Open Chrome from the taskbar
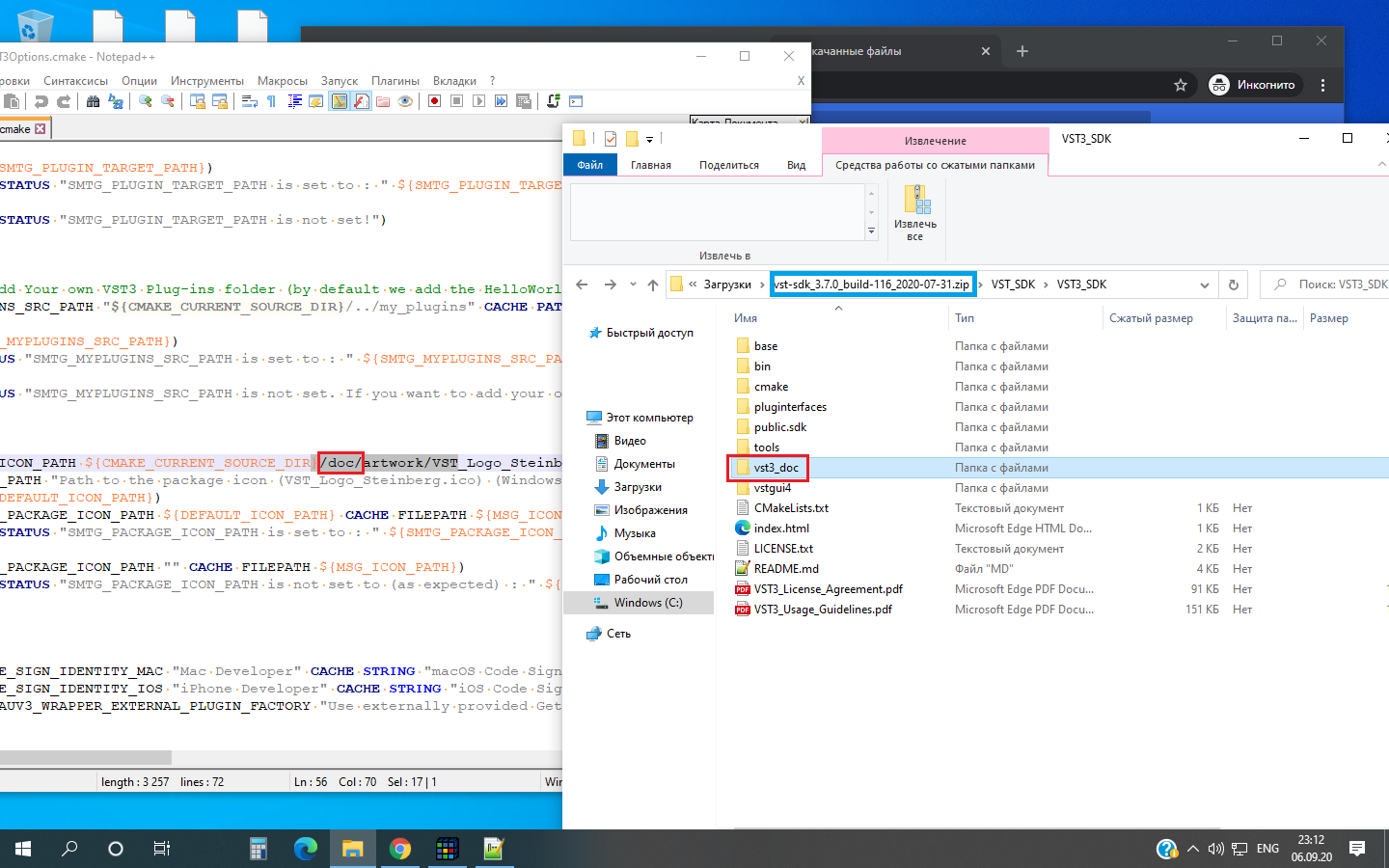The image size is (1389, 868). 399,849
